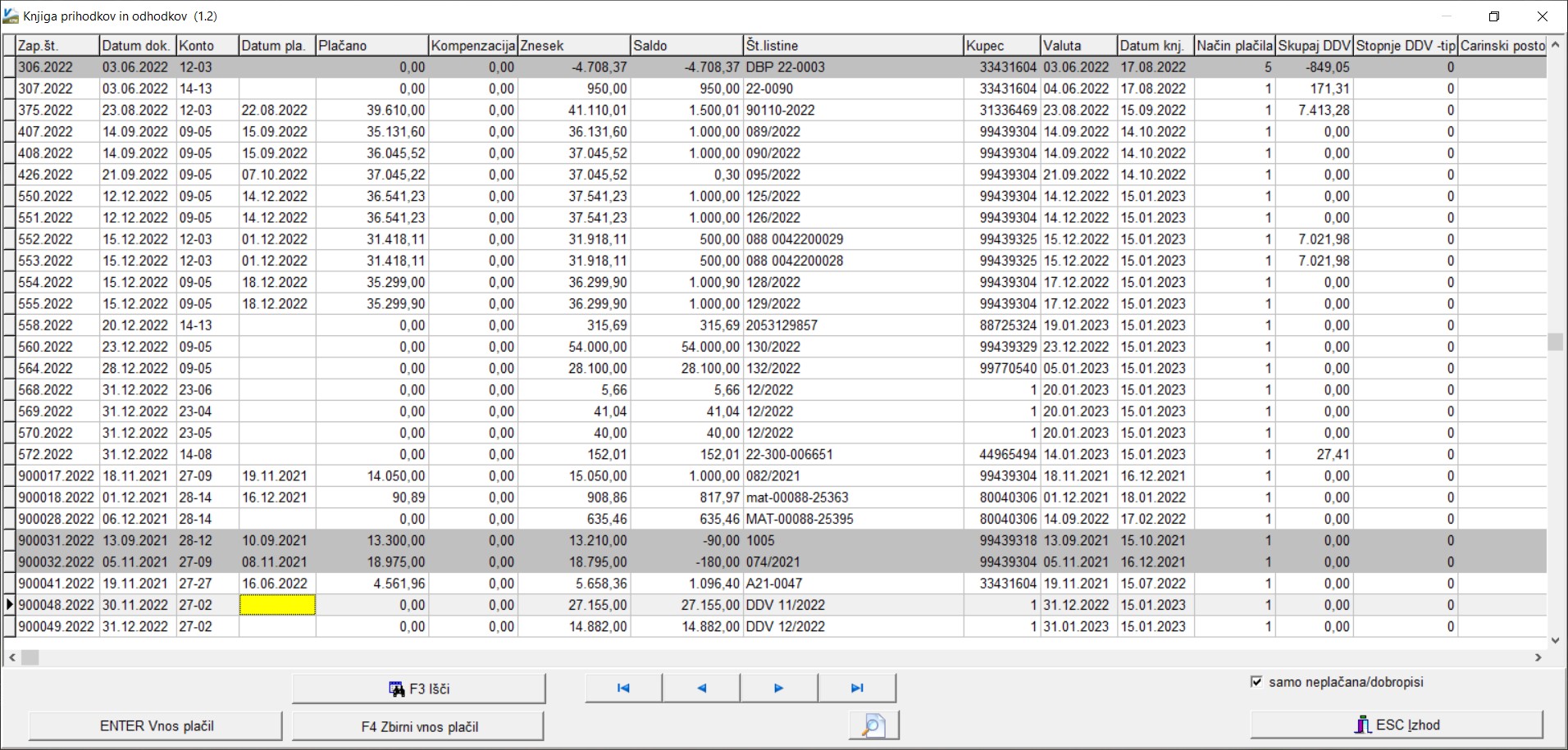1568x750 pixels.
Task: Toggle the samo neplačana/dobropisi checkbox
Action: pyautogui.click(x=1256, y=682)
